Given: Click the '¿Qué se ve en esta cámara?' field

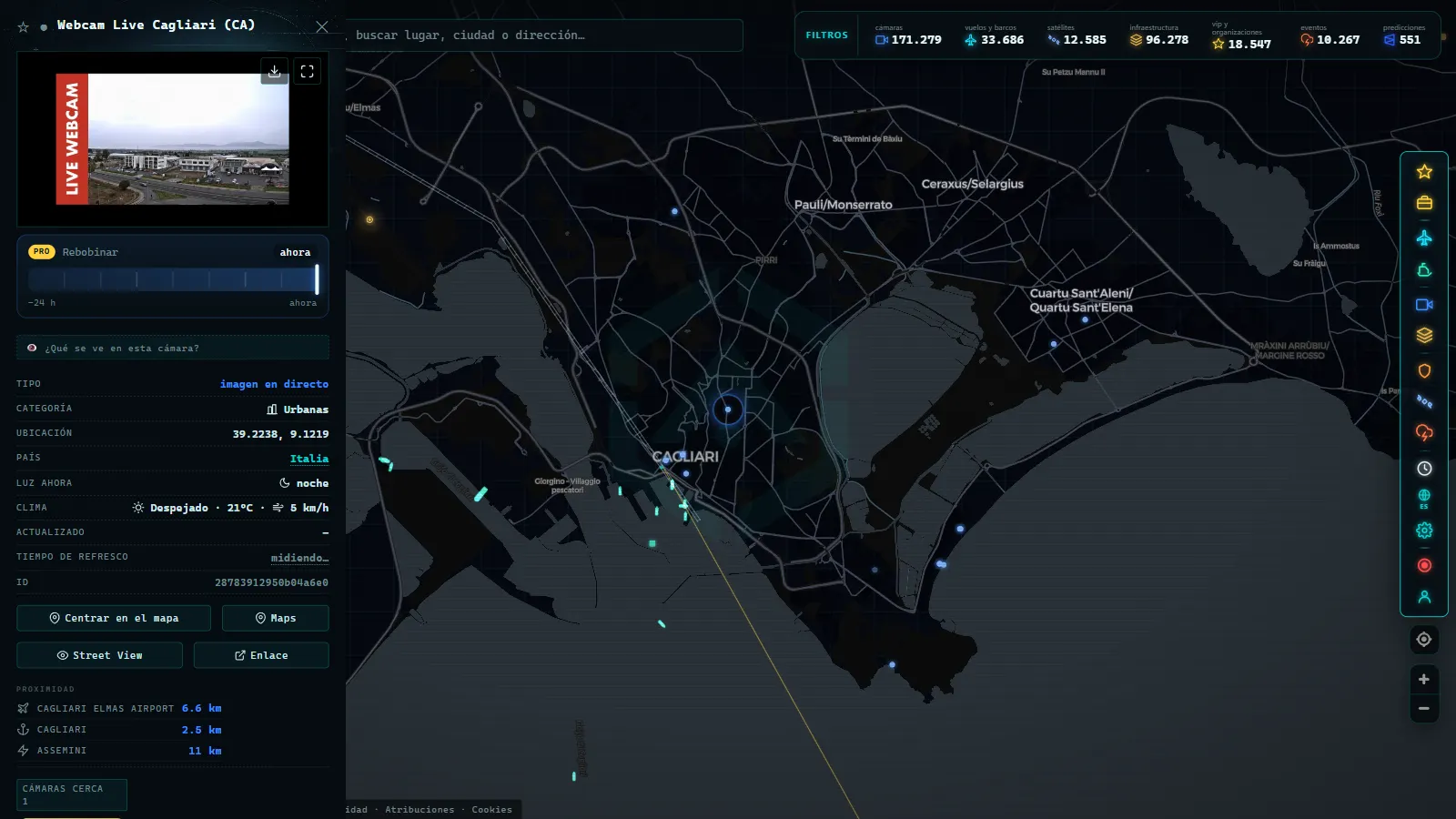Looking at the screenshot, I should 173,348.
